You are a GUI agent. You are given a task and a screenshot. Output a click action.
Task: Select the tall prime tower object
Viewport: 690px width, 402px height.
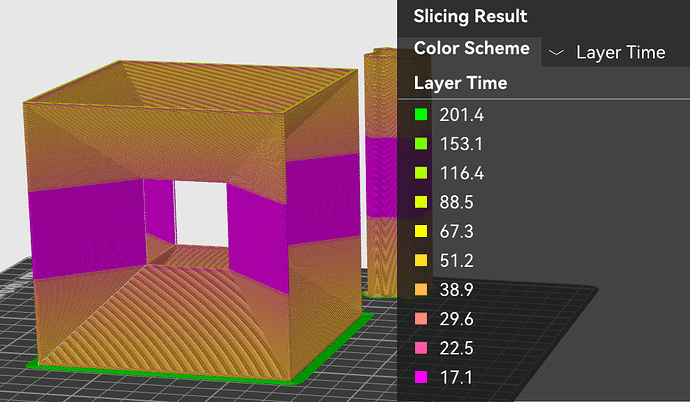pyautogui.click(x=381, y=172)
